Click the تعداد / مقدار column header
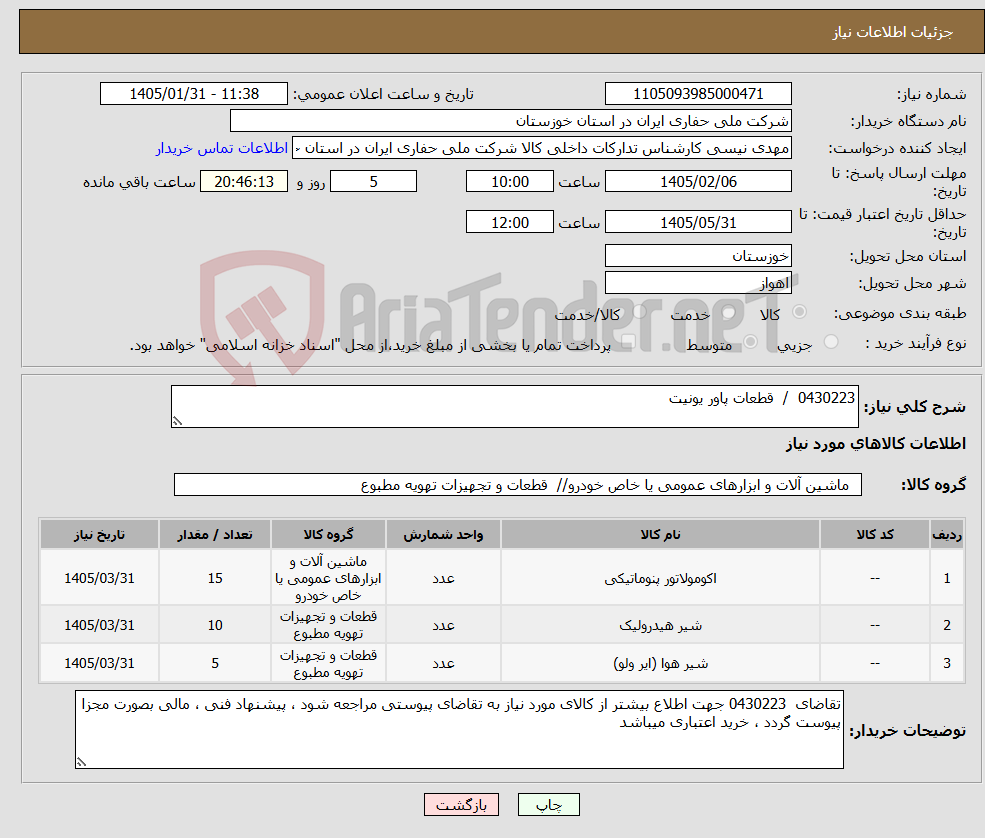985x838 pixels. pyautogui.click(x=215, y=535)
